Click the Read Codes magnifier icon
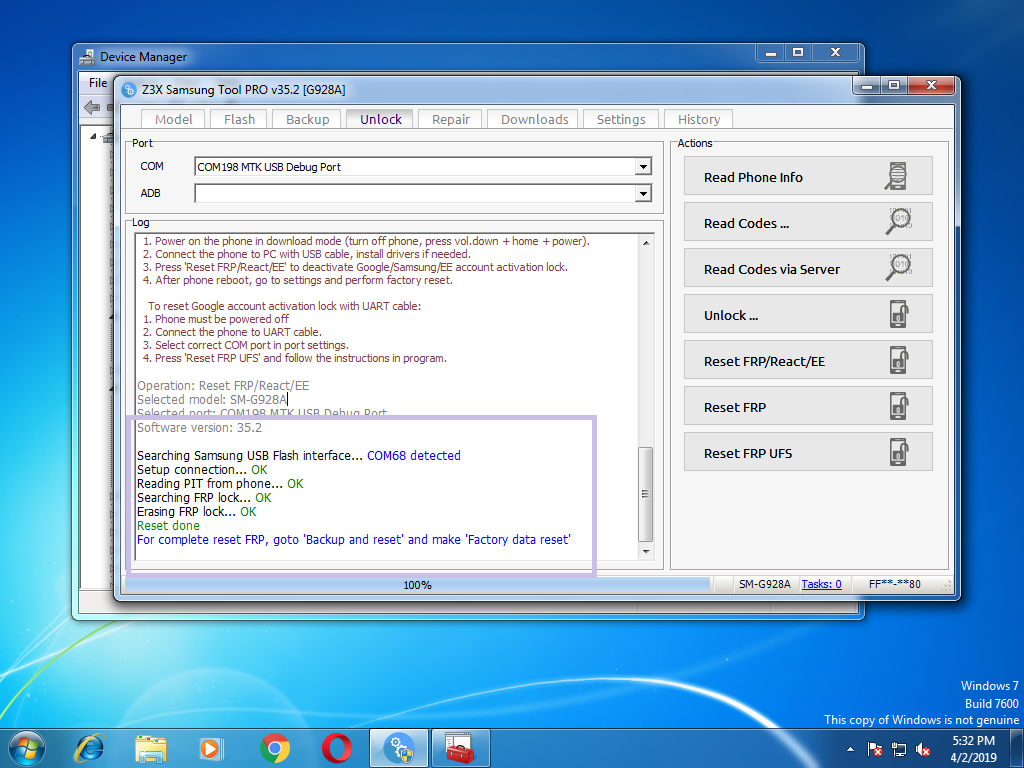This screenshot has height=768, width=1024. click(899, 221)
